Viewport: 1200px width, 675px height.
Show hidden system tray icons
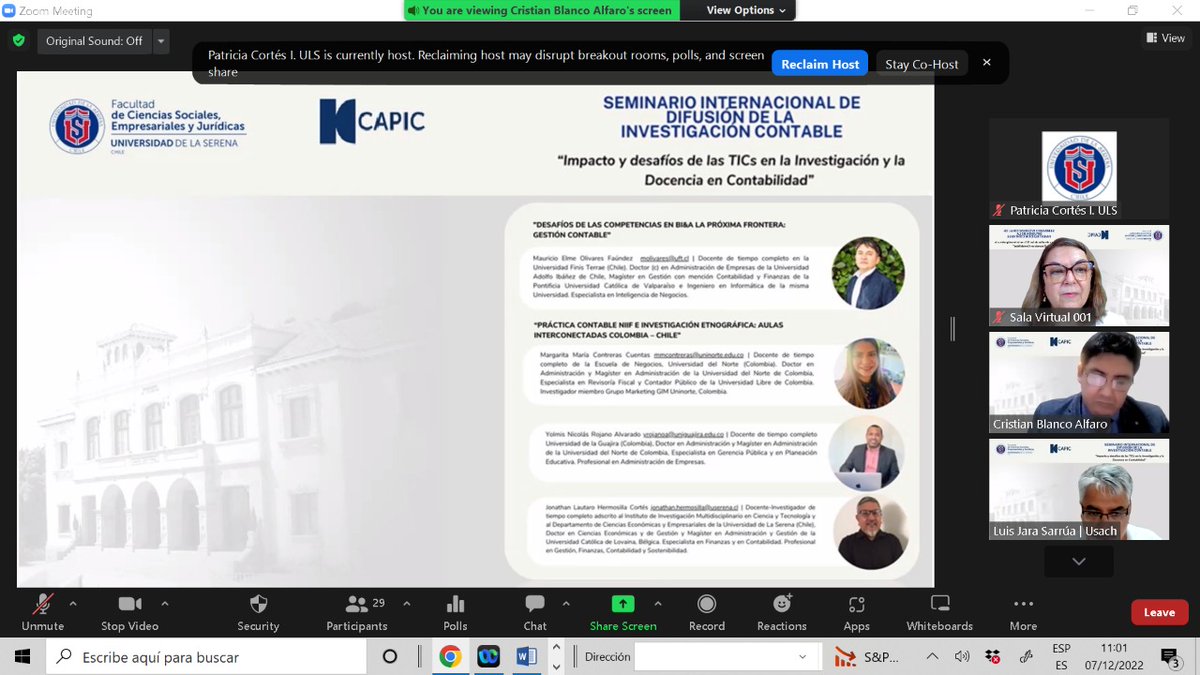click(932, 657)
